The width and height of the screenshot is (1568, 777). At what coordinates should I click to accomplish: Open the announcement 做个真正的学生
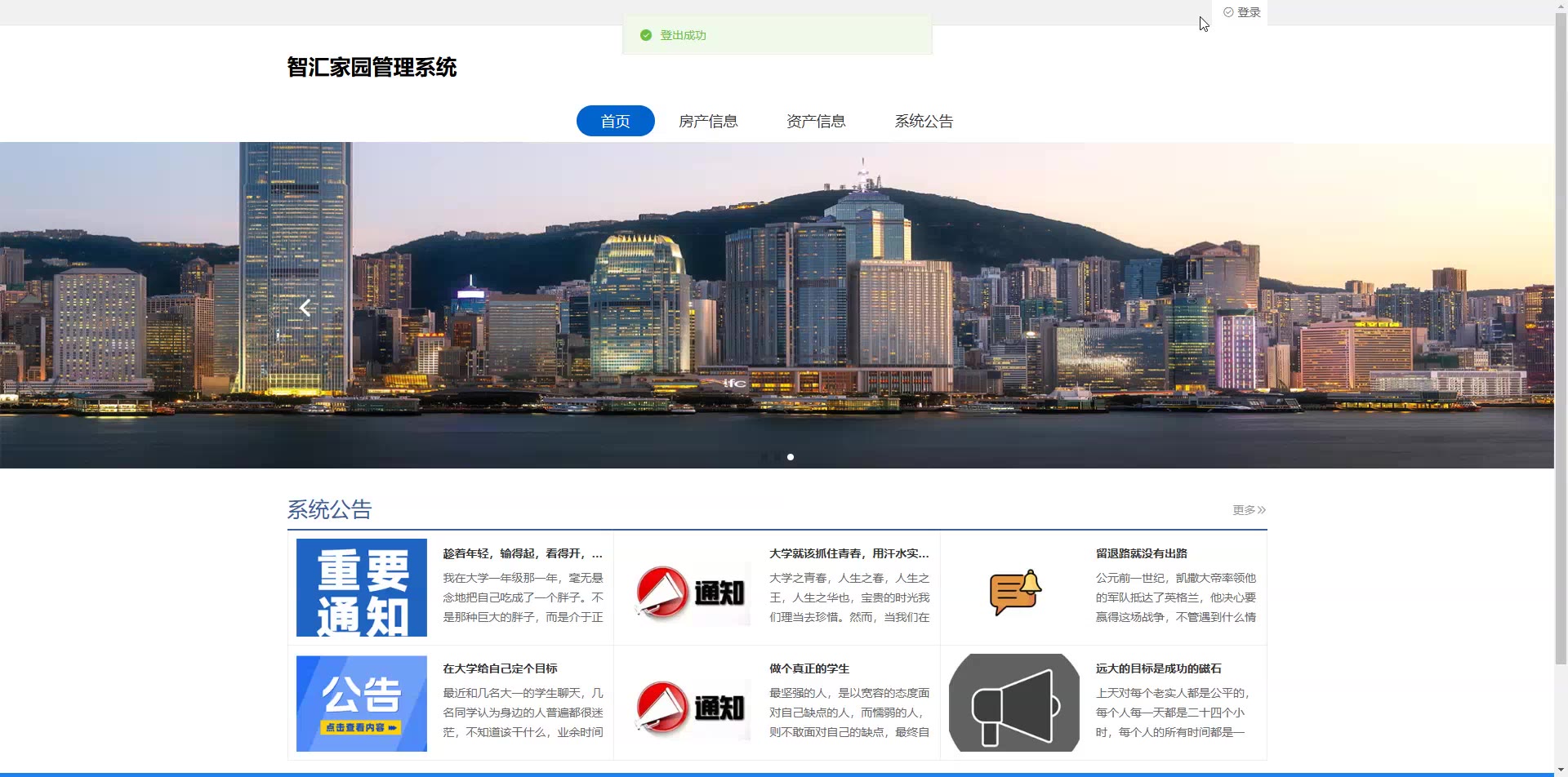click(809, 668)
